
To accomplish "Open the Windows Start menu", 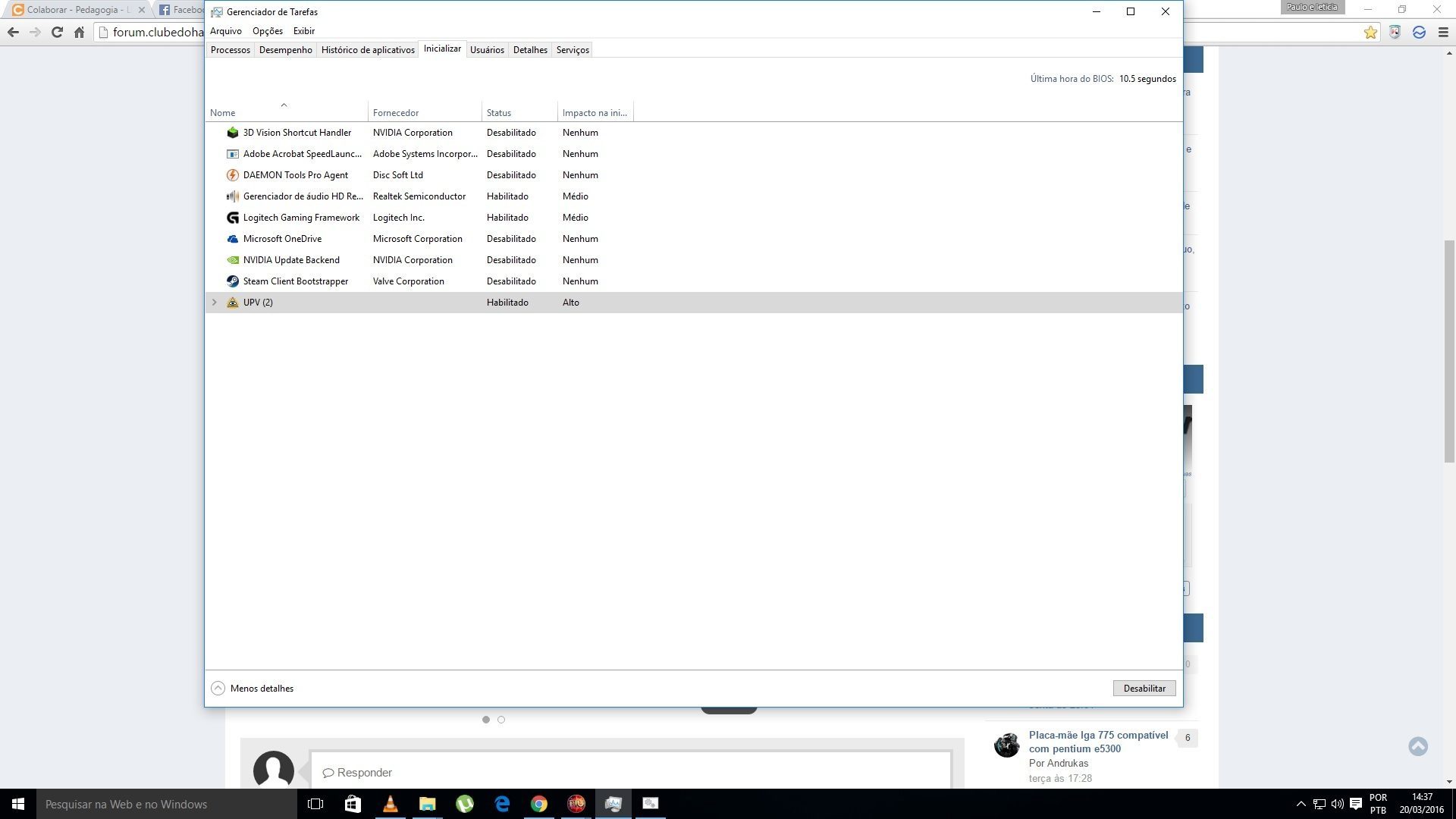I will click(18, 804).
